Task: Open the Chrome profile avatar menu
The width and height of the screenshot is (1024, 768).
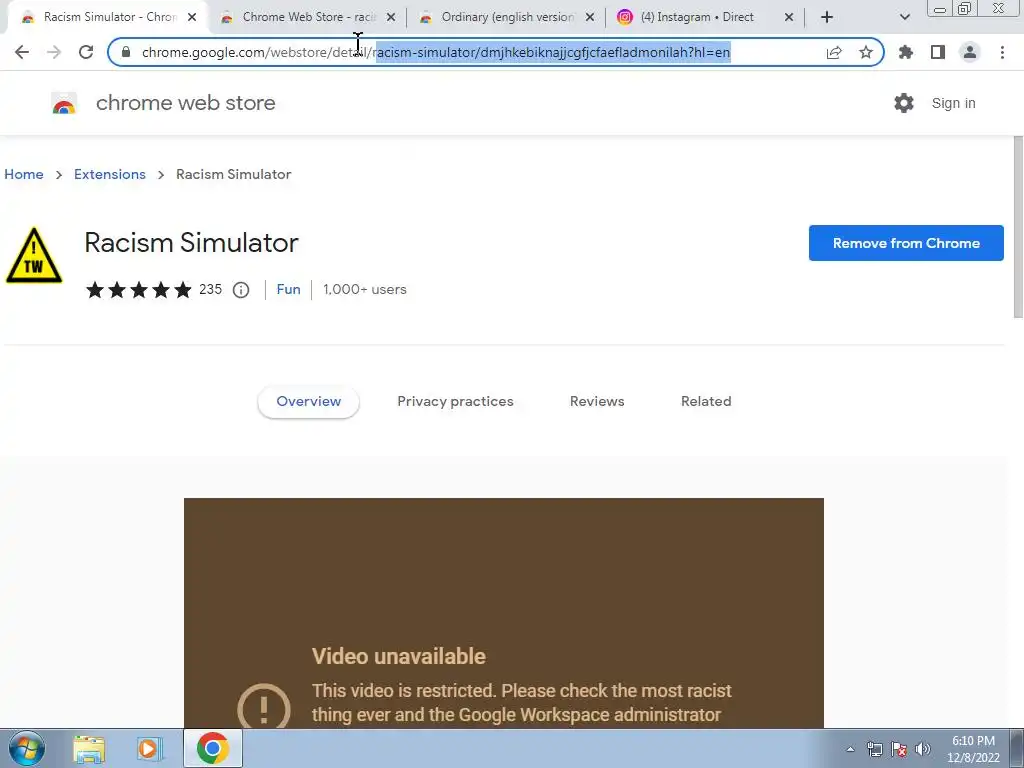Action: (x=970, y=52)
